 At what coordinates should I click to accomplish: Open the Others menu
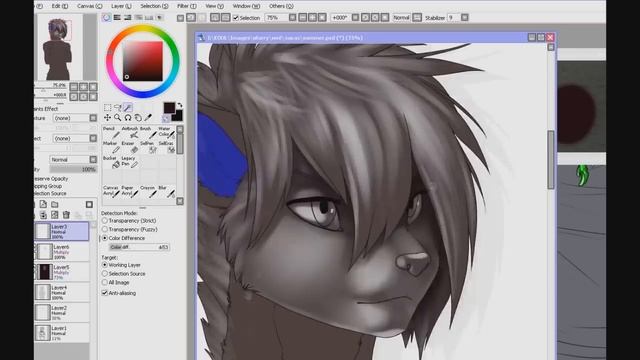[281, 6]
